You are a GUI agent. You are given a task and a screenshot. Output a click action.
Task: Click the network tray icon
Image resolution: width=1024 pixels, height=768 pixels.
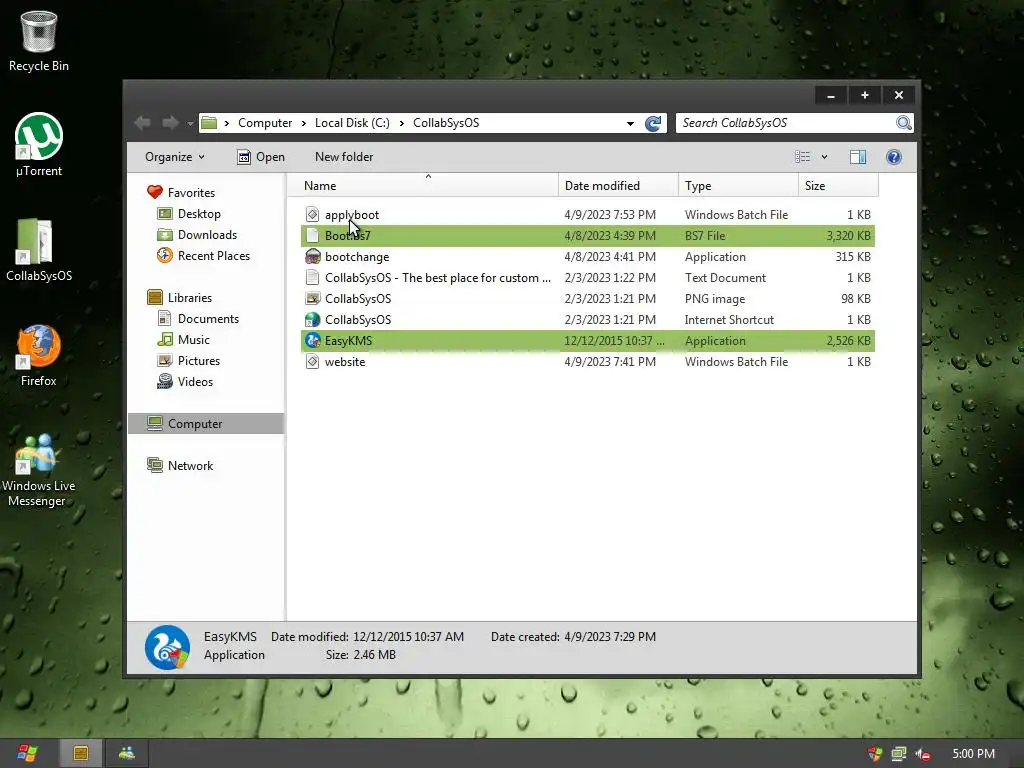[899, 754]
